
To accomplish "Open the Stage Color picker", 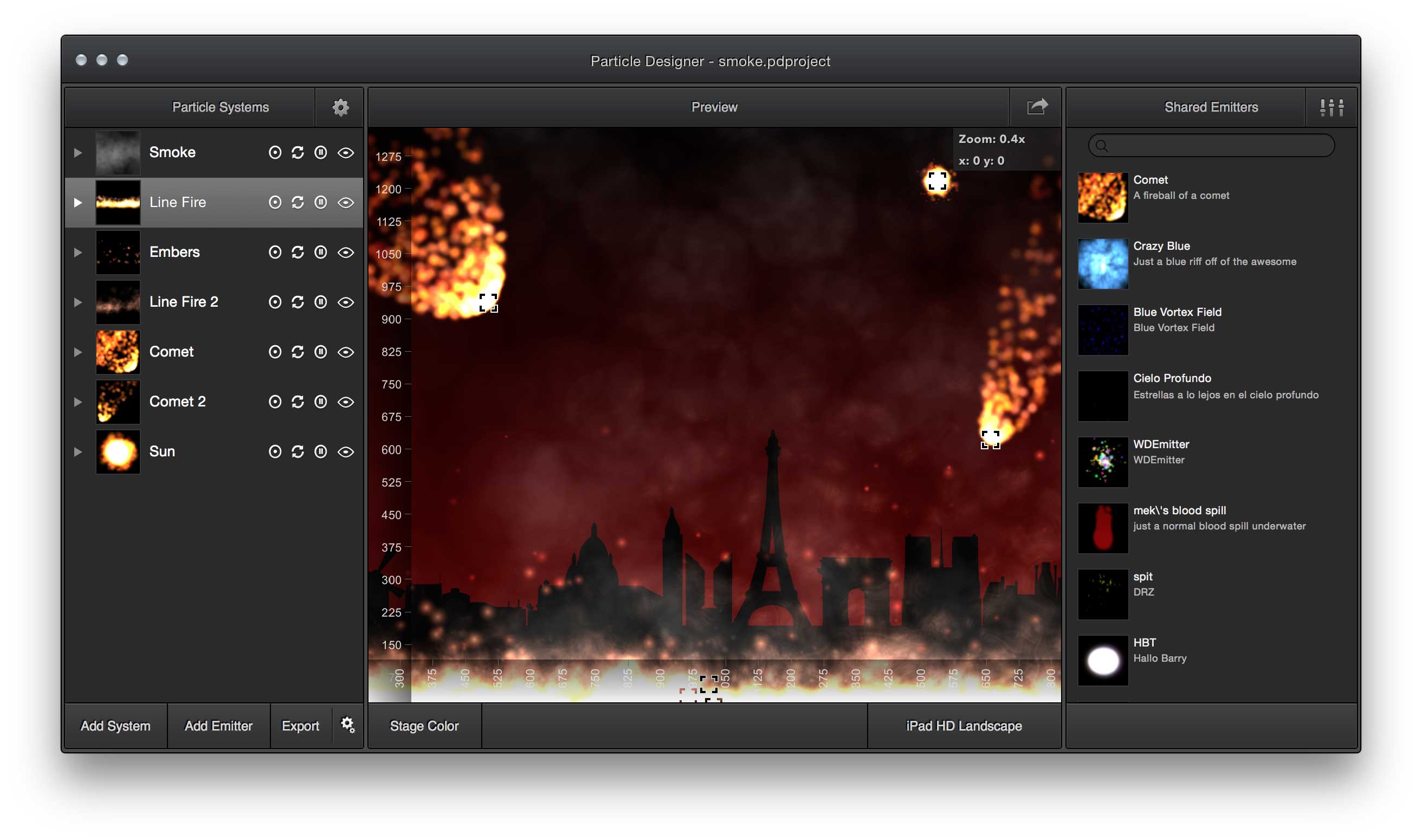I will [x=424, y=726].
